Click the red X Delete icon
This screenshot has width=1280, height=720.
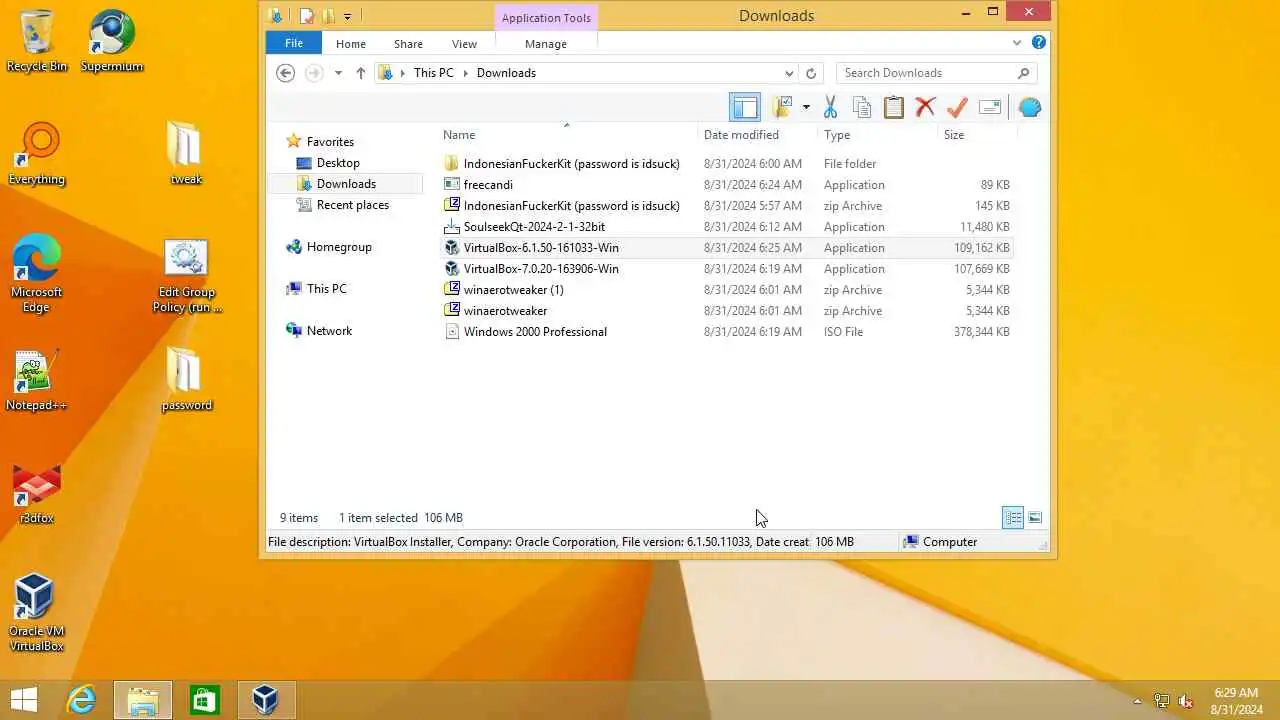coord(926,107)
